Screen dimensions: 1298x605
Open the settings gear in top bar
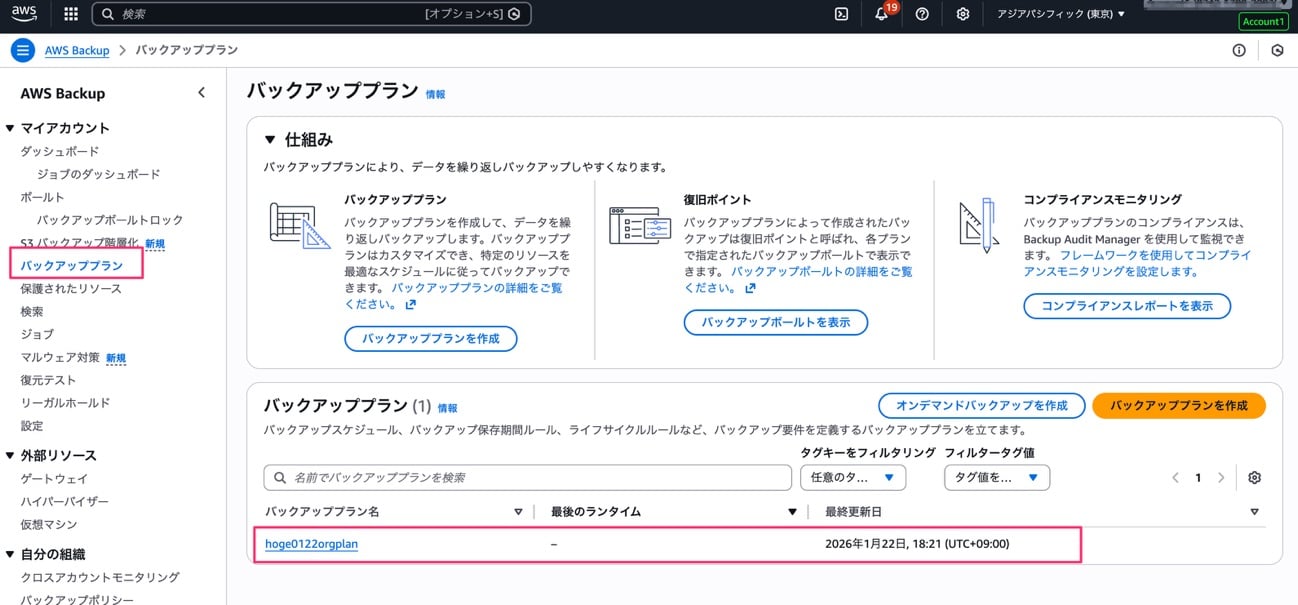(962, 14)
